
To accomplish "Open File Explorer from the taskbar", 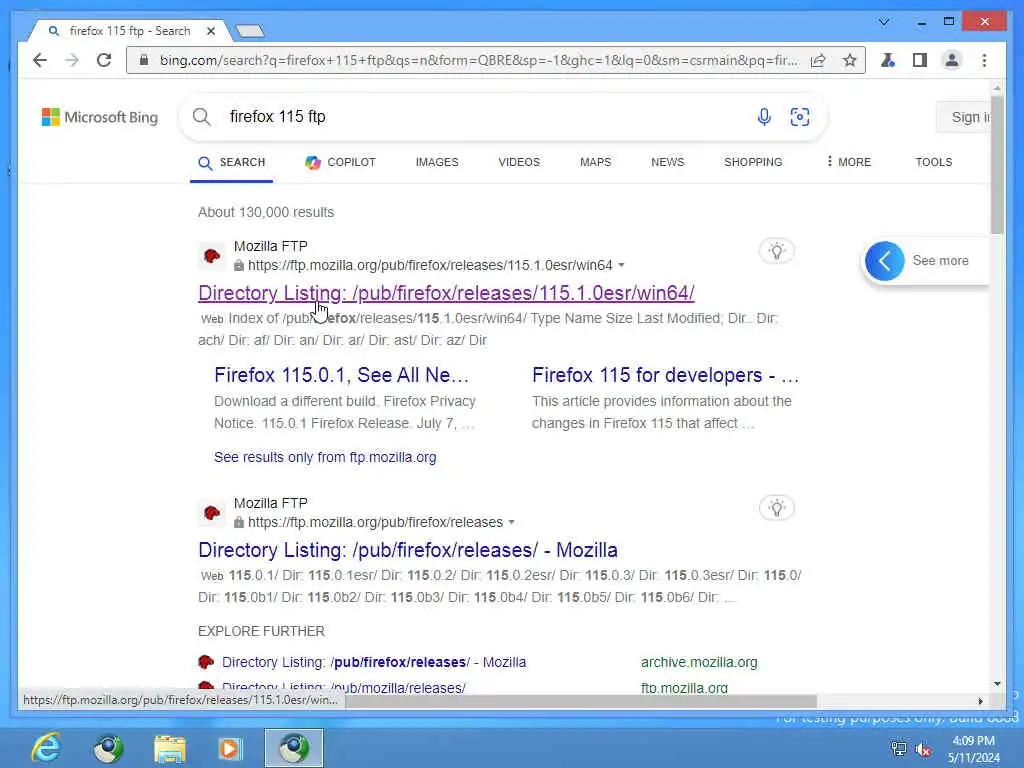I will pyautogui.click(x=170, y=748).
